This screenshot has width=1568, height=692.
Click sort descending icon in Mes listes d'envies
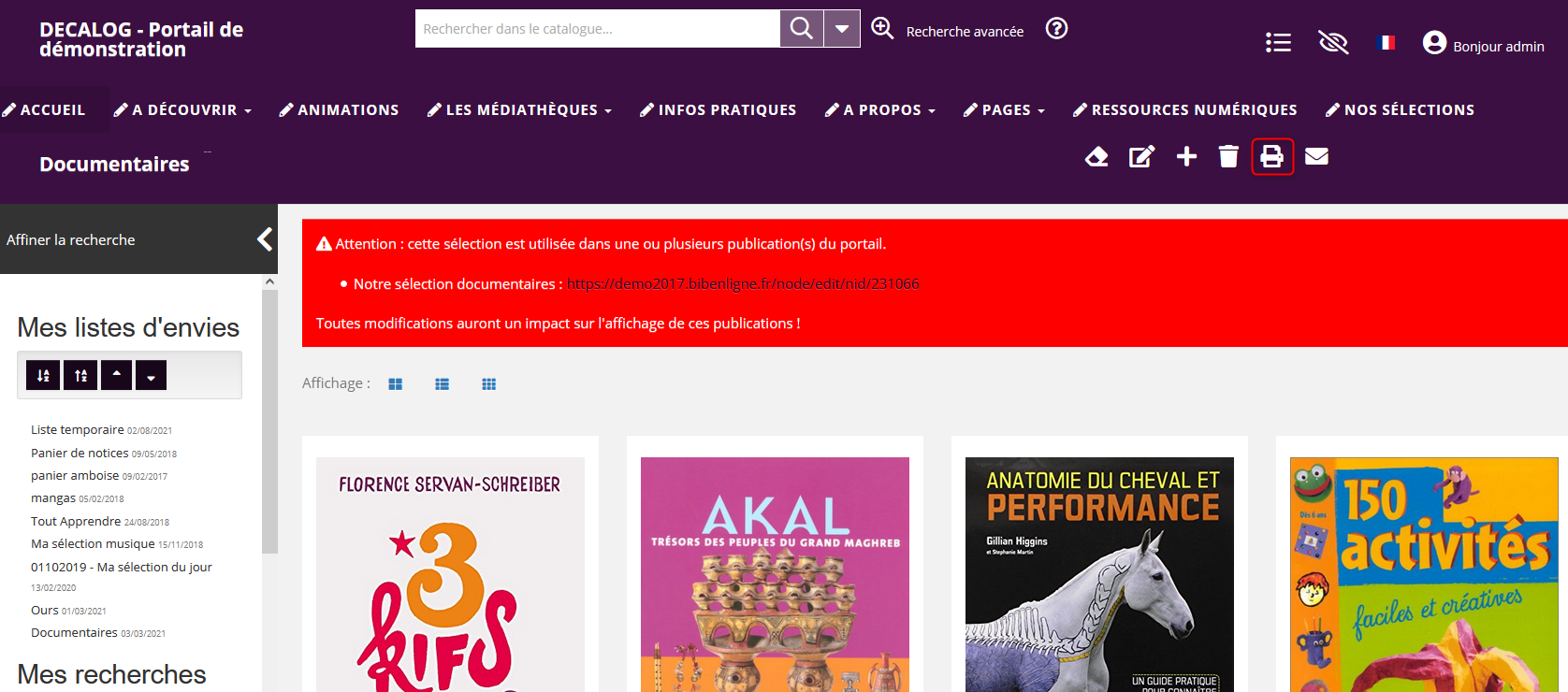tap(43, 375)
